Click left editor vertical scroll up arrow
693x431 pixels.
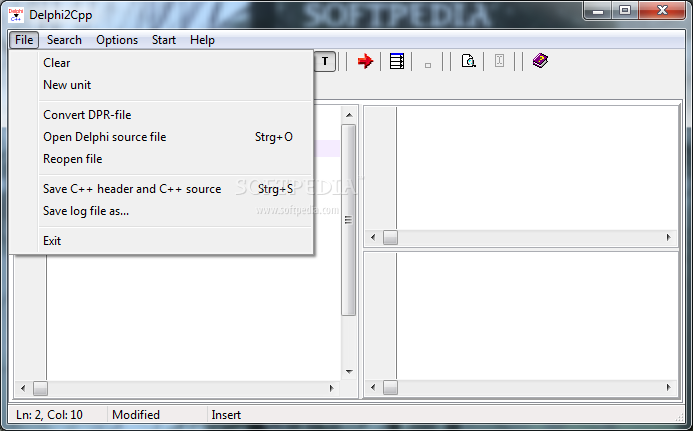coord(349,115)
